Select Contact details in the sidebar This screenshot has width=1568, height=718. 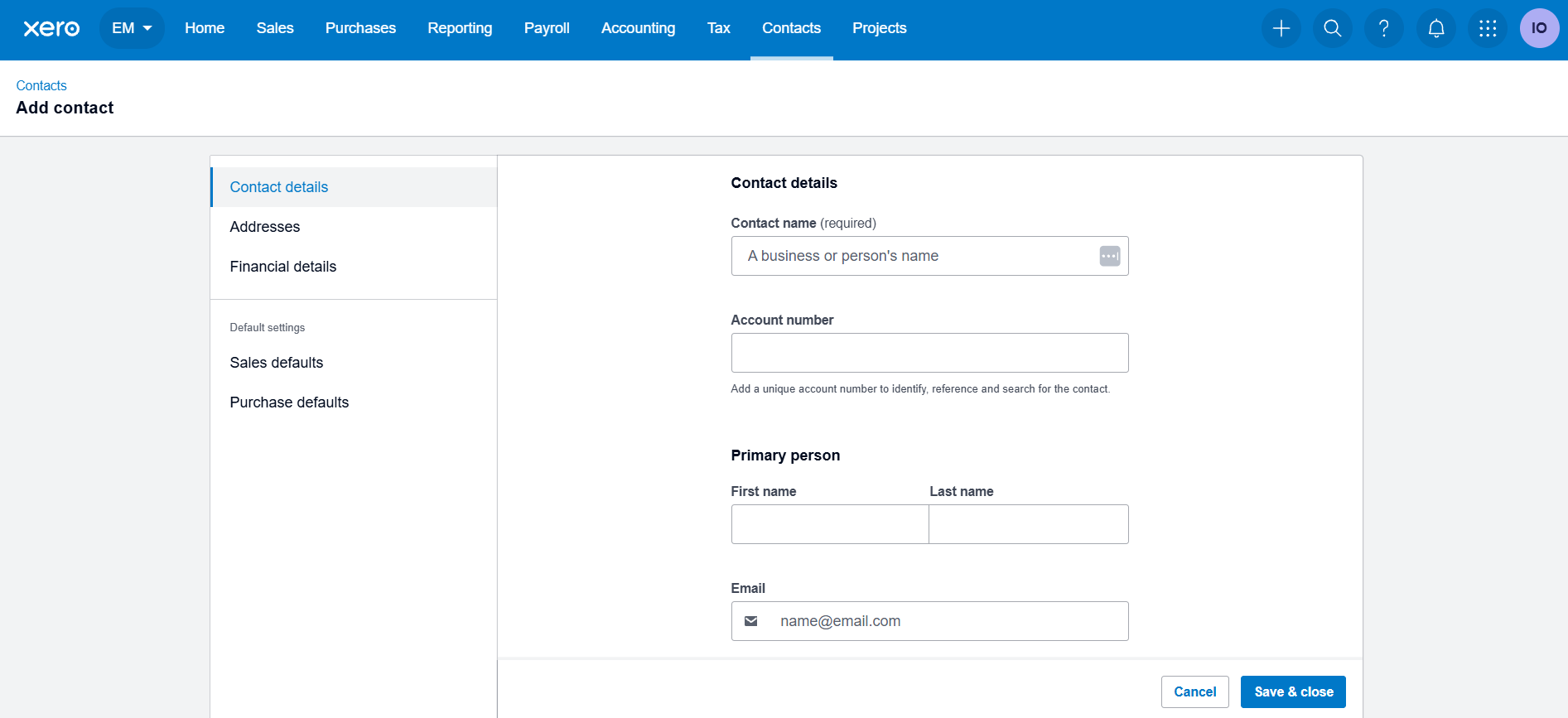354,187
